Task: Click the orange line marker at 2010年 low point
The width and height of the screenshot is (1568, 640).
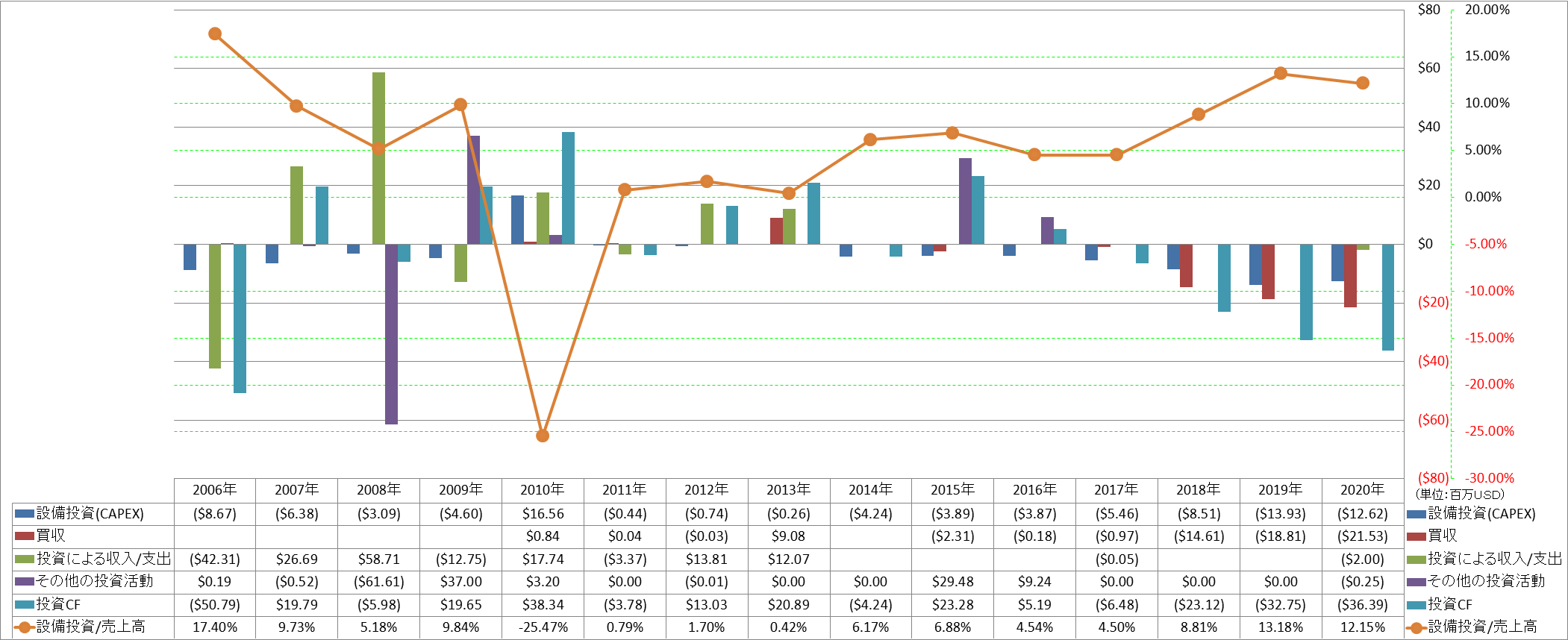Action: [543, 436]
